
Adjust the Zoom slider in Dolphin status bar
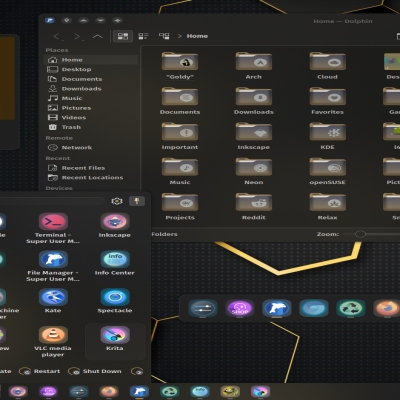tap(360, 234)
